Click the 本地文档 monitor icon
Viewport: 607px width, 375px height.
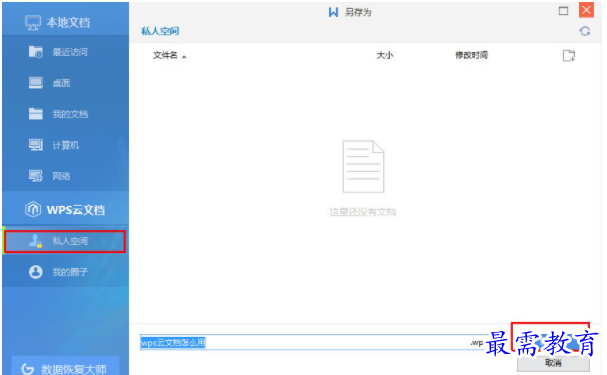click(x=33, y=23)
